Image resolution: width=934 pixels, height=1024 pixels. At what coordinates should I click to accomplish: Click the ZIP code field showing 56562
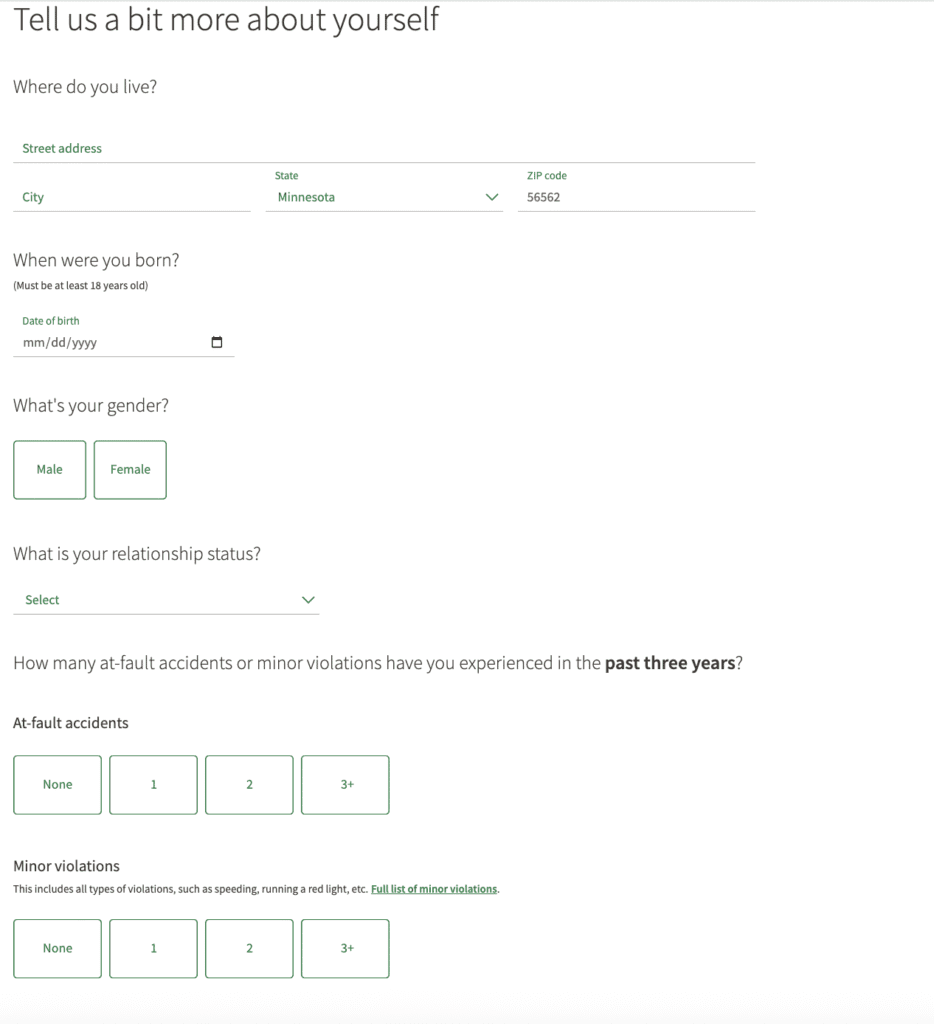636,198
